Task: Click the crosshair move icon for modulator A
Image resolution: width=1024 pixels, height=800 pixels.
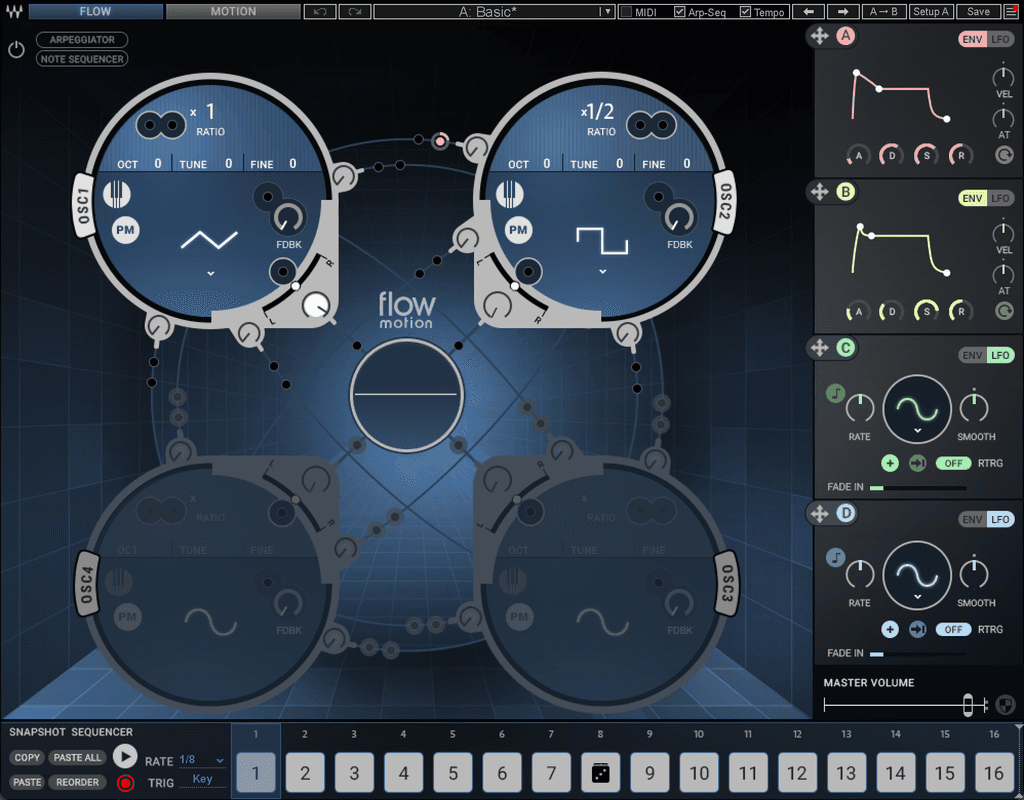Action: (x=820, y=35)
